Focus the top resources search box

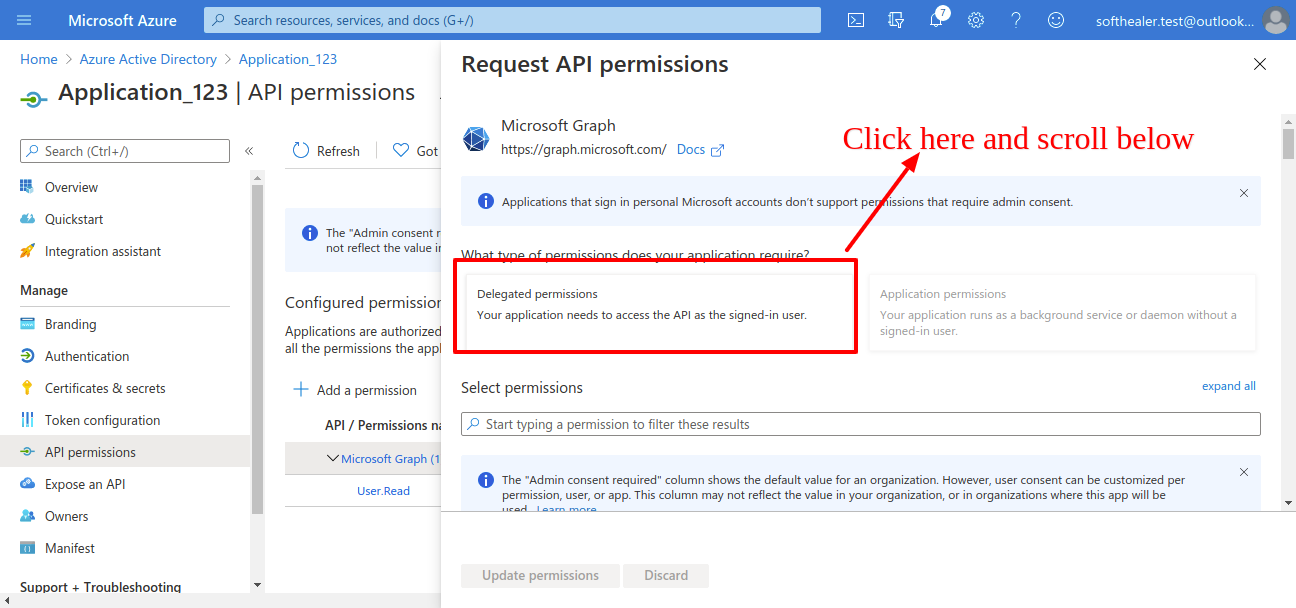coord(513,20)
